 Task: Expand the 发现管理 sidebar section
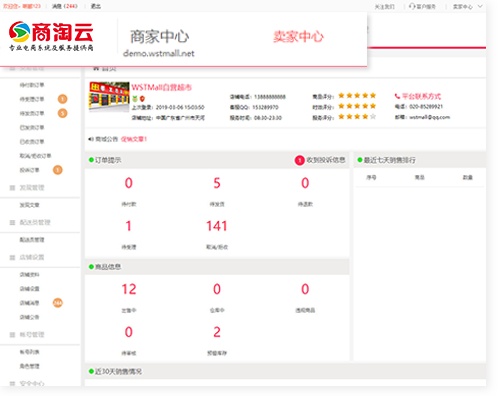[x=32, y=188]
